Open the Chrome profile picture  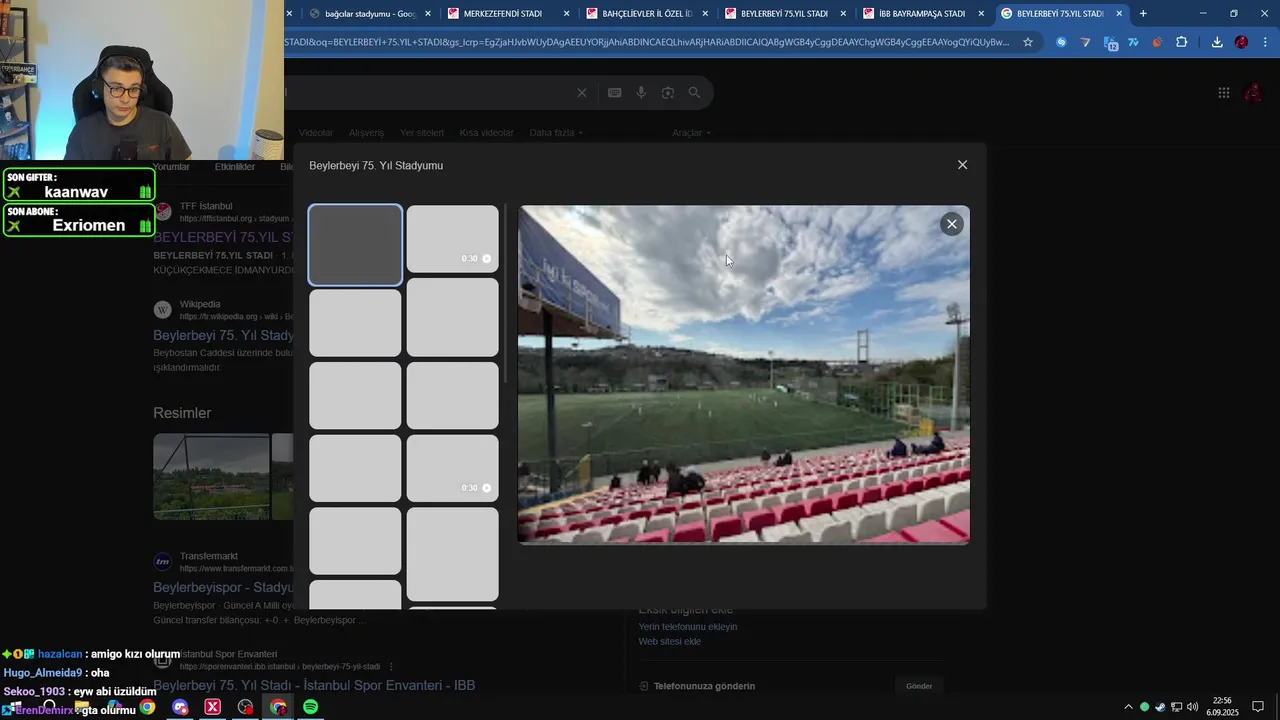1241,42
